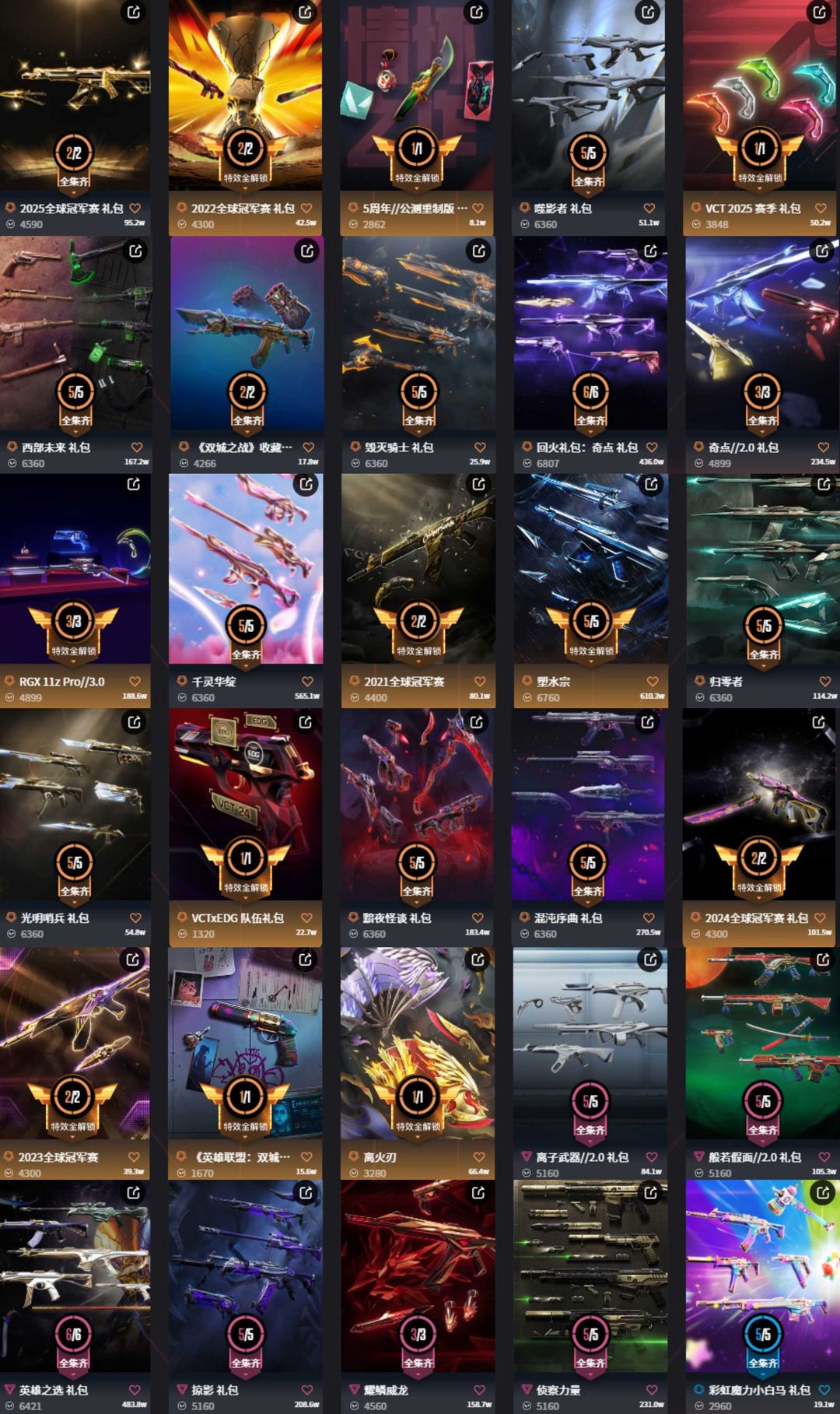Viewport: 840px width, 1414px height.
Task: Click share icon on 噬影者 礼包 card
Action: [x=647, y=12]
